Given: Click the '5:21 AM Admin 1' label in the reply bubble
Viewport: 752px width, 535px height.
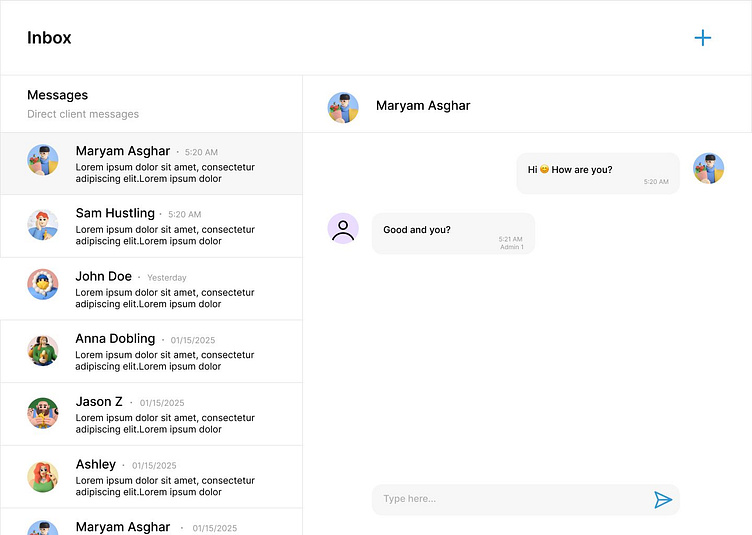Looking at the screenshot, I should (511, 243).
